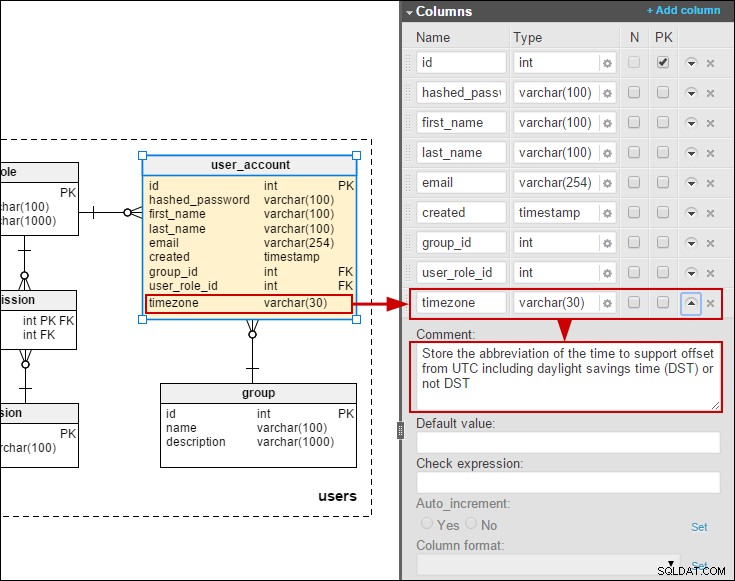Open type settings gear for last_name column

pyautogui.click(x=607, y=153)
